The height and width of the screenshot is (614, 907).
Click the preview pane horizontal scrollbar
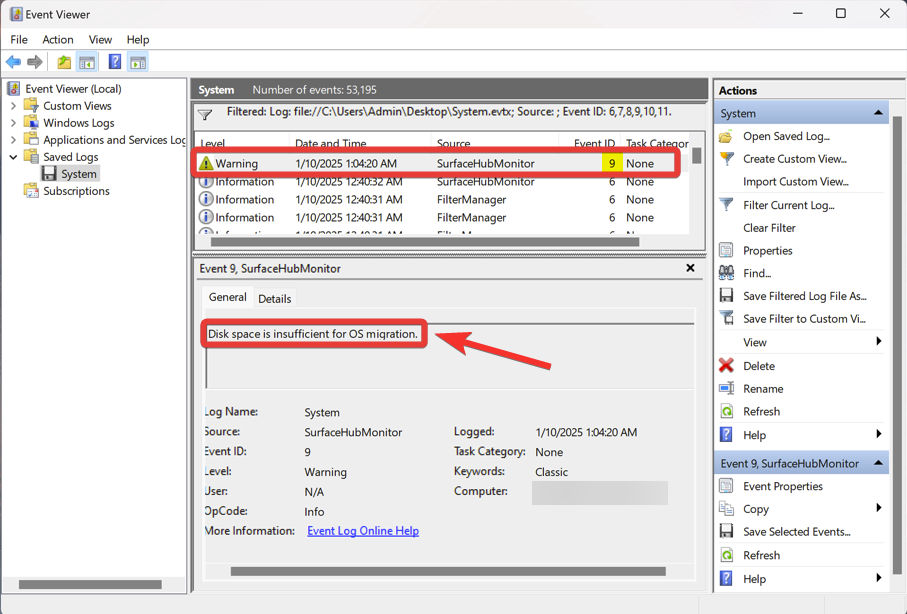click(448, 571)
